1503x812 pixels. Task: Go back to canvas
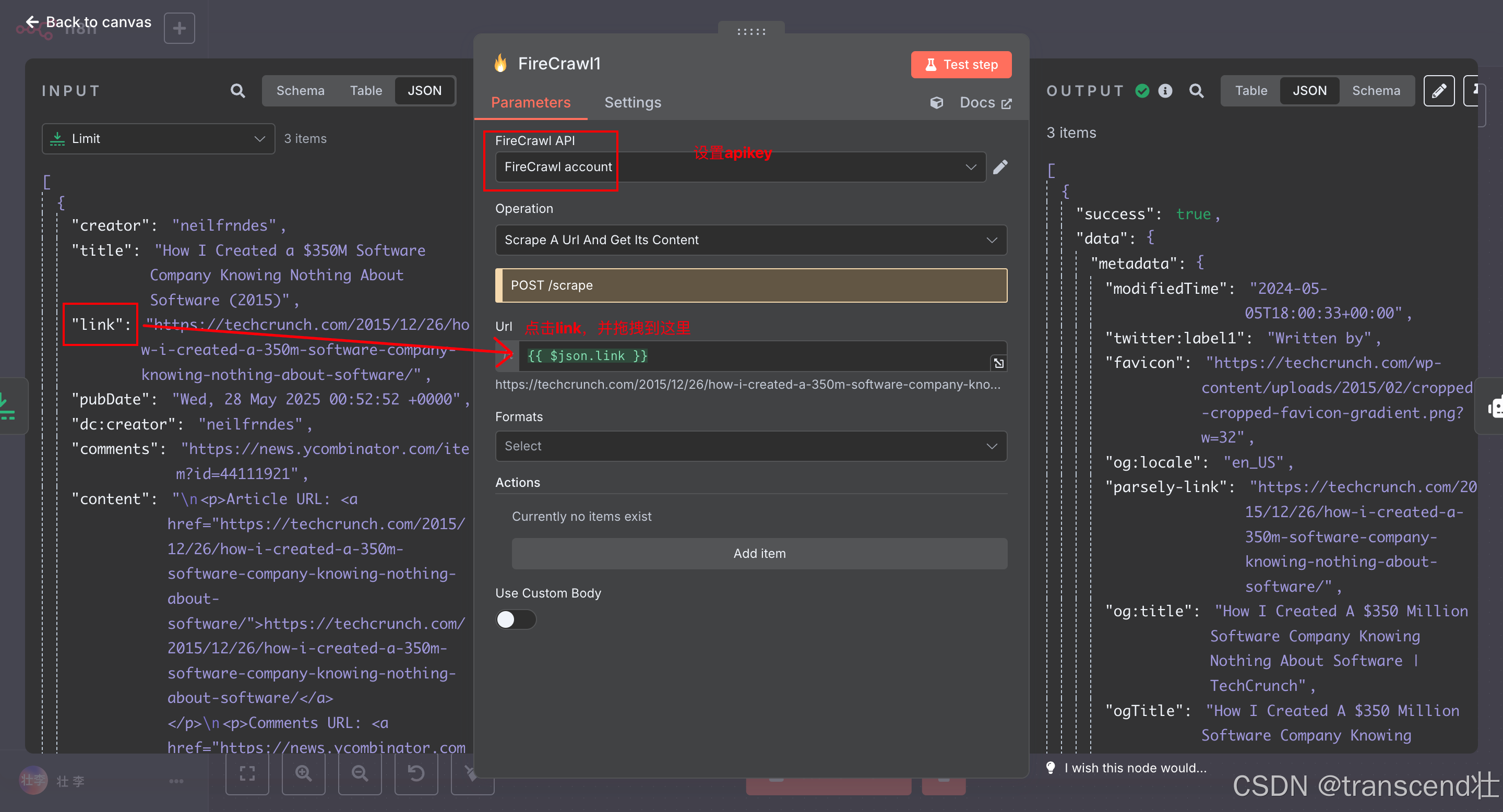89,22
